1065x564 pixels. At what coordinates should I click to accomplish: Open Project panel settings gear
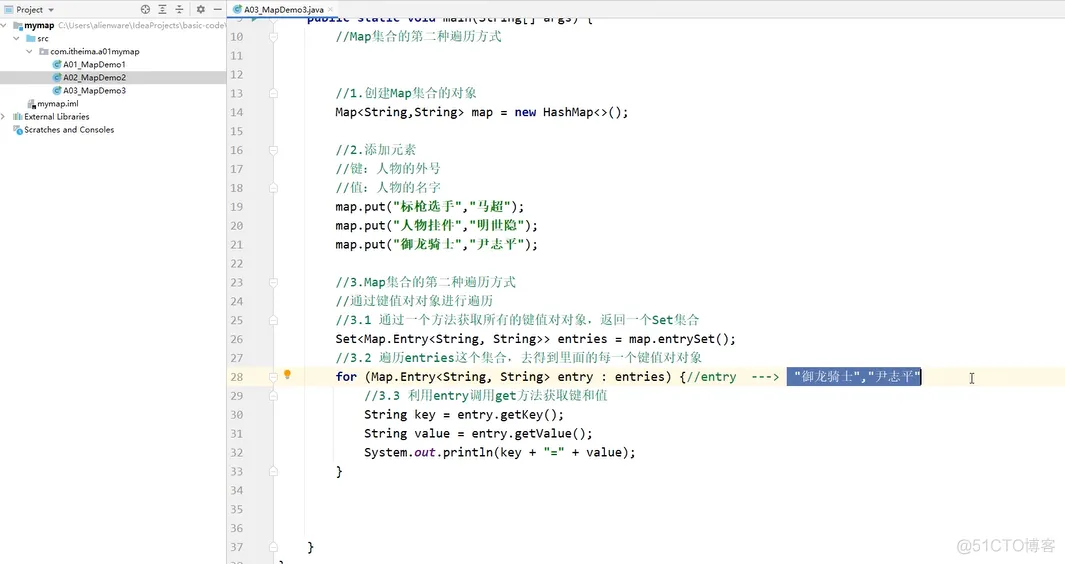(x=200, y=10)
